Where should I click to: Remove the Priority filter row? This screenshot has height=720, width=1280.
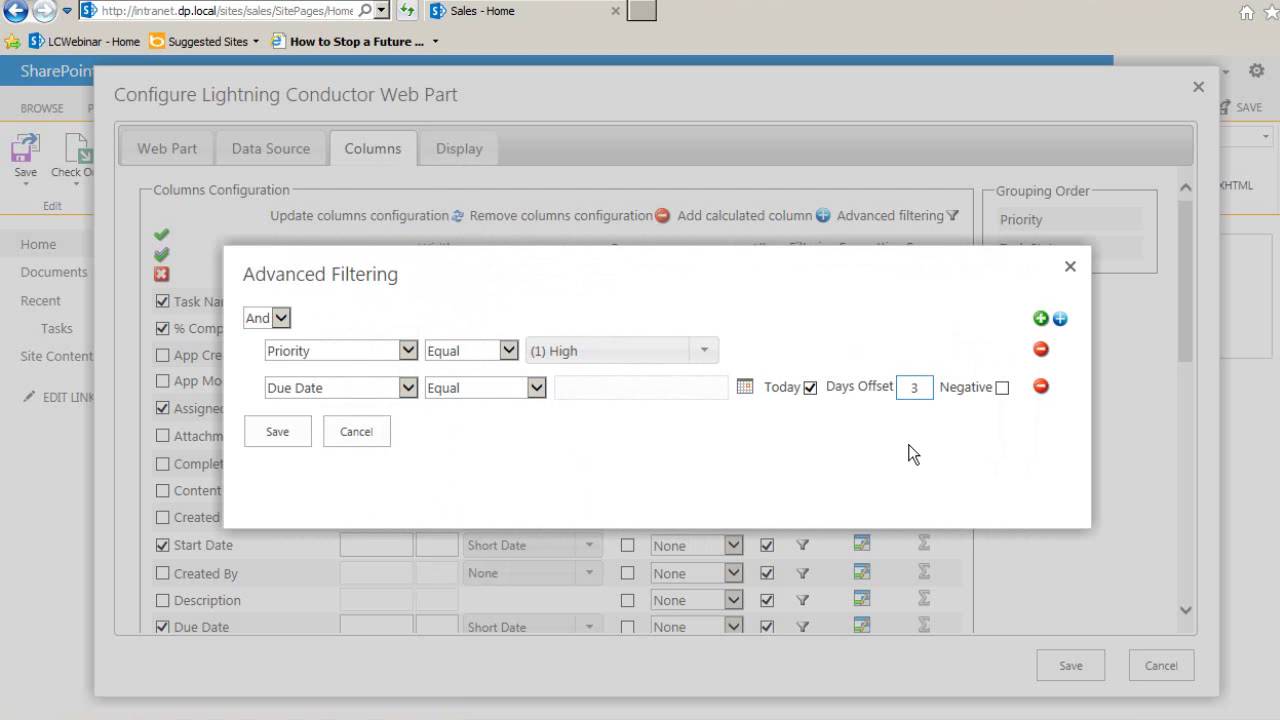1041,349
